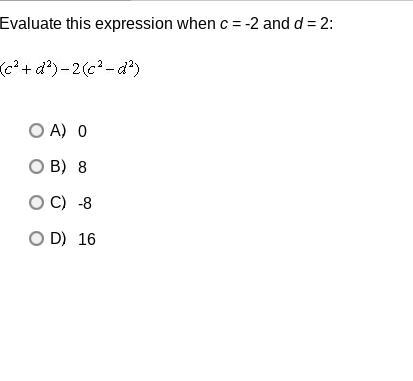Select radio button for option B
Viewport: 413px width, 381px height.
[36, 166]
